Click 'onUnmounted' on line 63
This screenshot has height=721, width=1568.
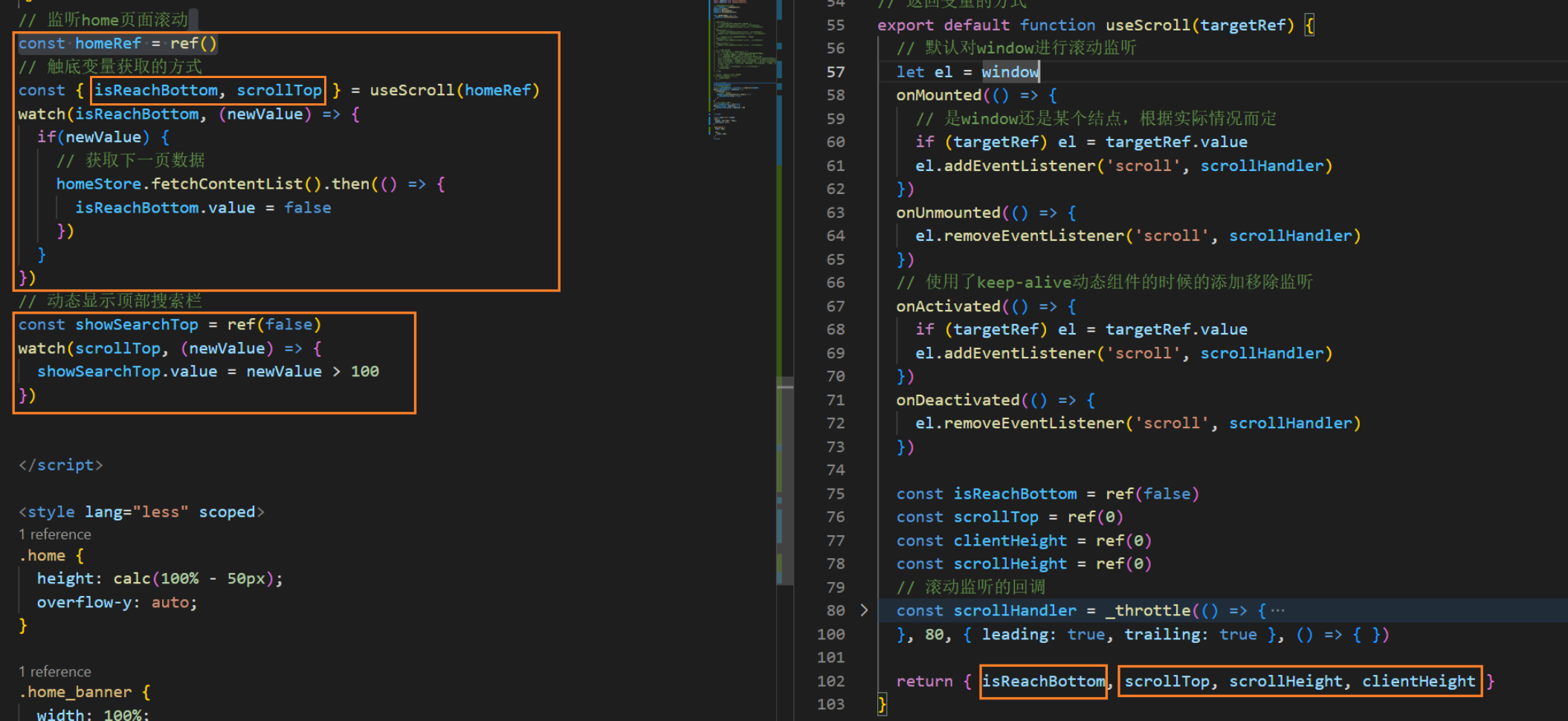(948, 213)
